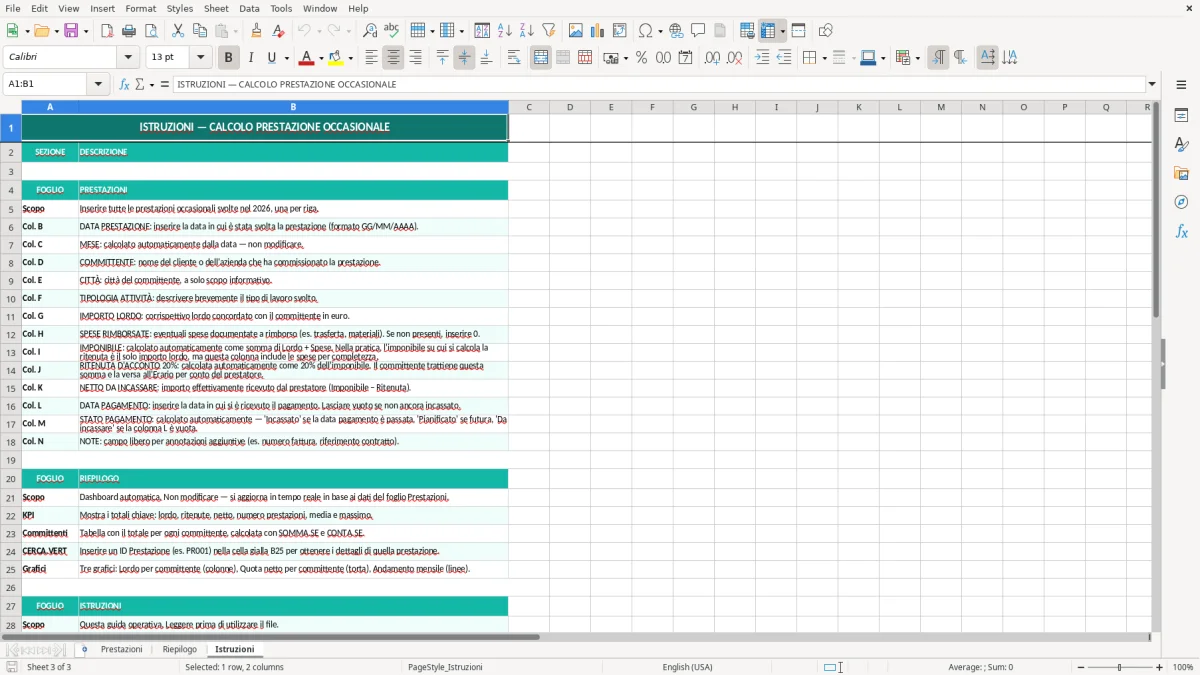Open the Font Name dropdown
This screenshot has width=1200, height=675.
[128, 58]
